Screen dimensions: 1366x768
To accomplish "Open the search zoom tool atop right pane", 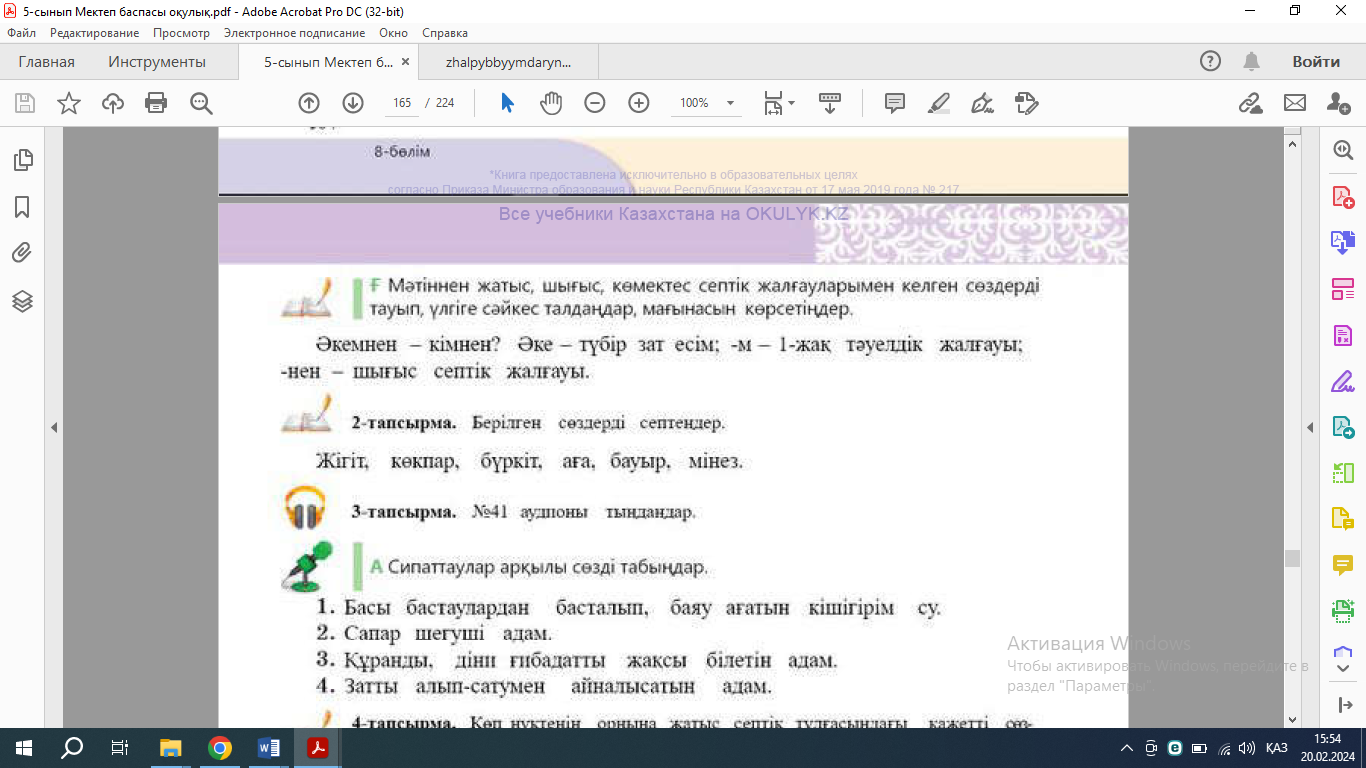I will (1342, 149).
